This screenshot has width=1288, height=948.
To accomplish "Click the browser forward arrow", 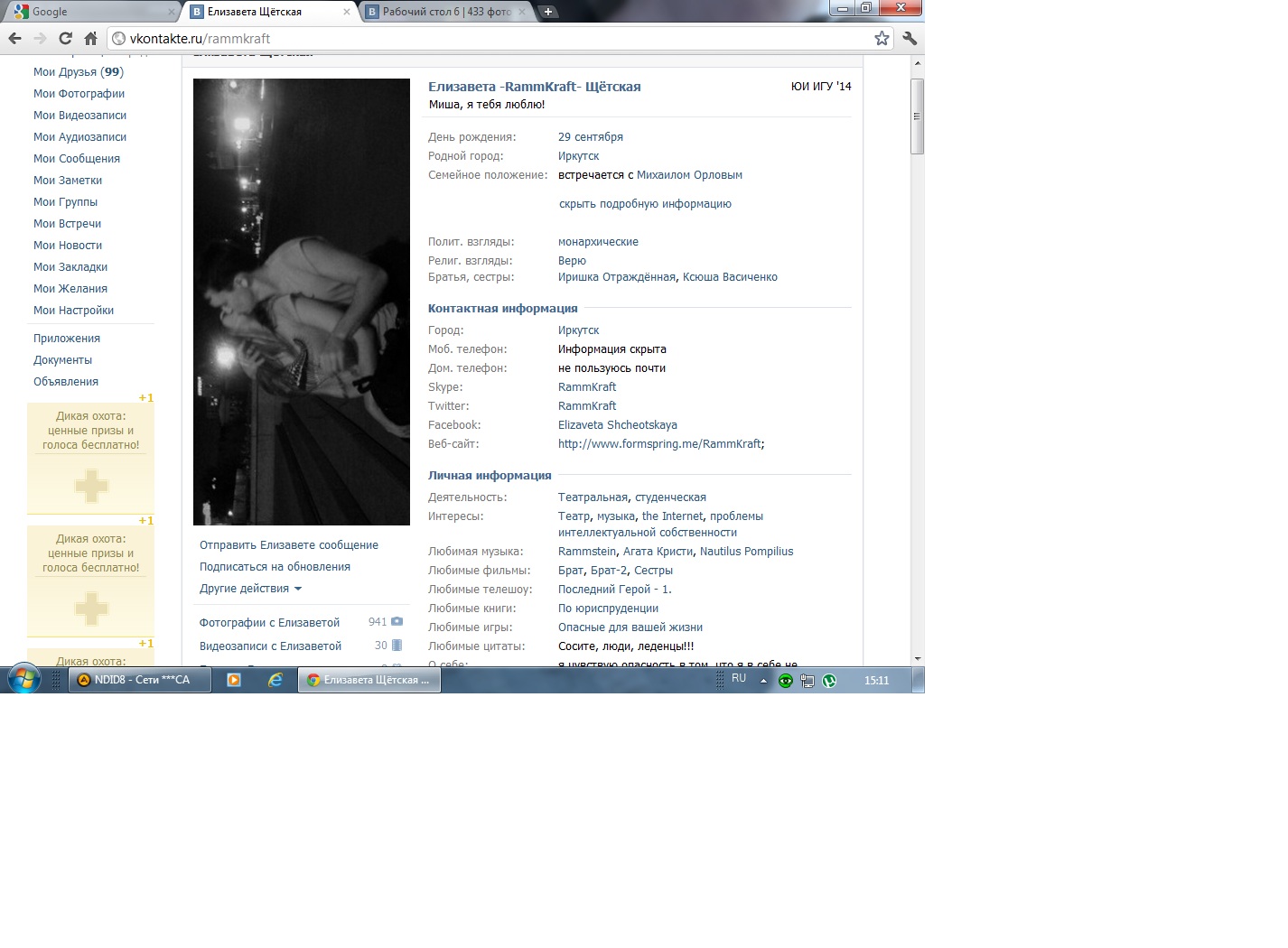I will click(x=40, y=38).
